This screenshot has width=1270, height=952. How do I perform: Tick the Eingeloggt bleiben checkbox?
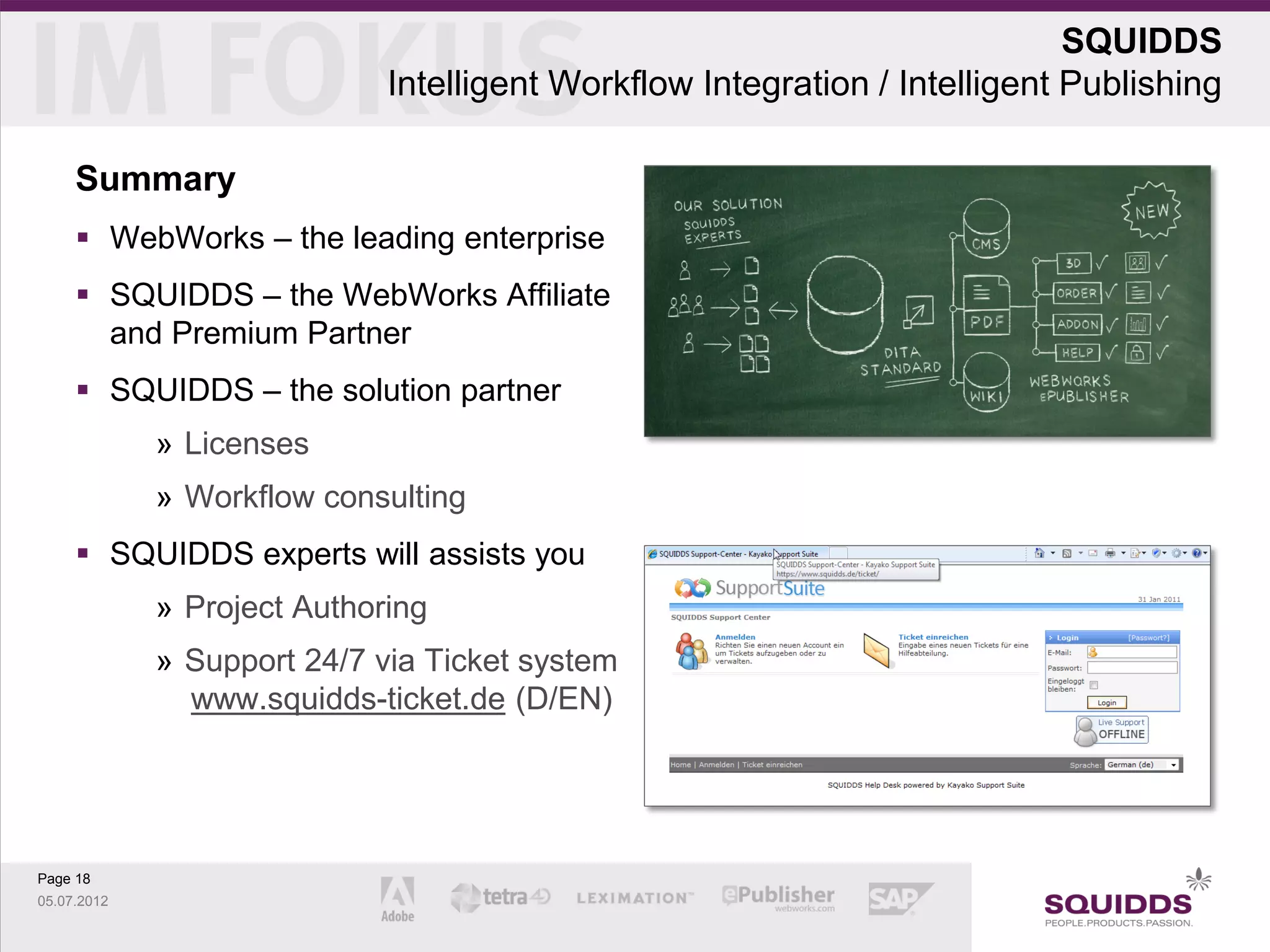(x=1094, y=685)
